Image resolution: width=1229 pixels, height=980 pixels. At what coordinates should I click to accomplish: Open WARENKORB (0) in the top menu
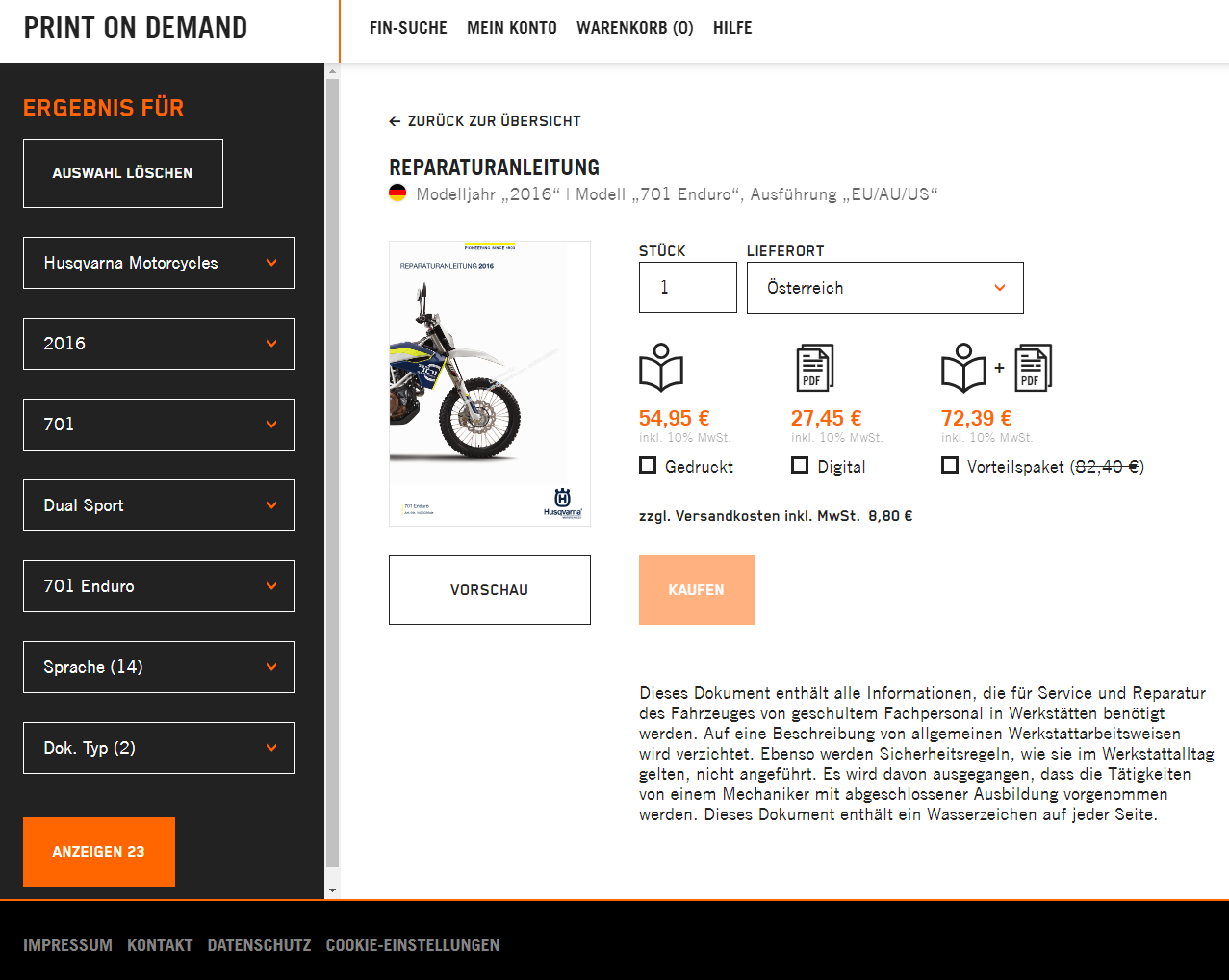(x=635, y=28)
